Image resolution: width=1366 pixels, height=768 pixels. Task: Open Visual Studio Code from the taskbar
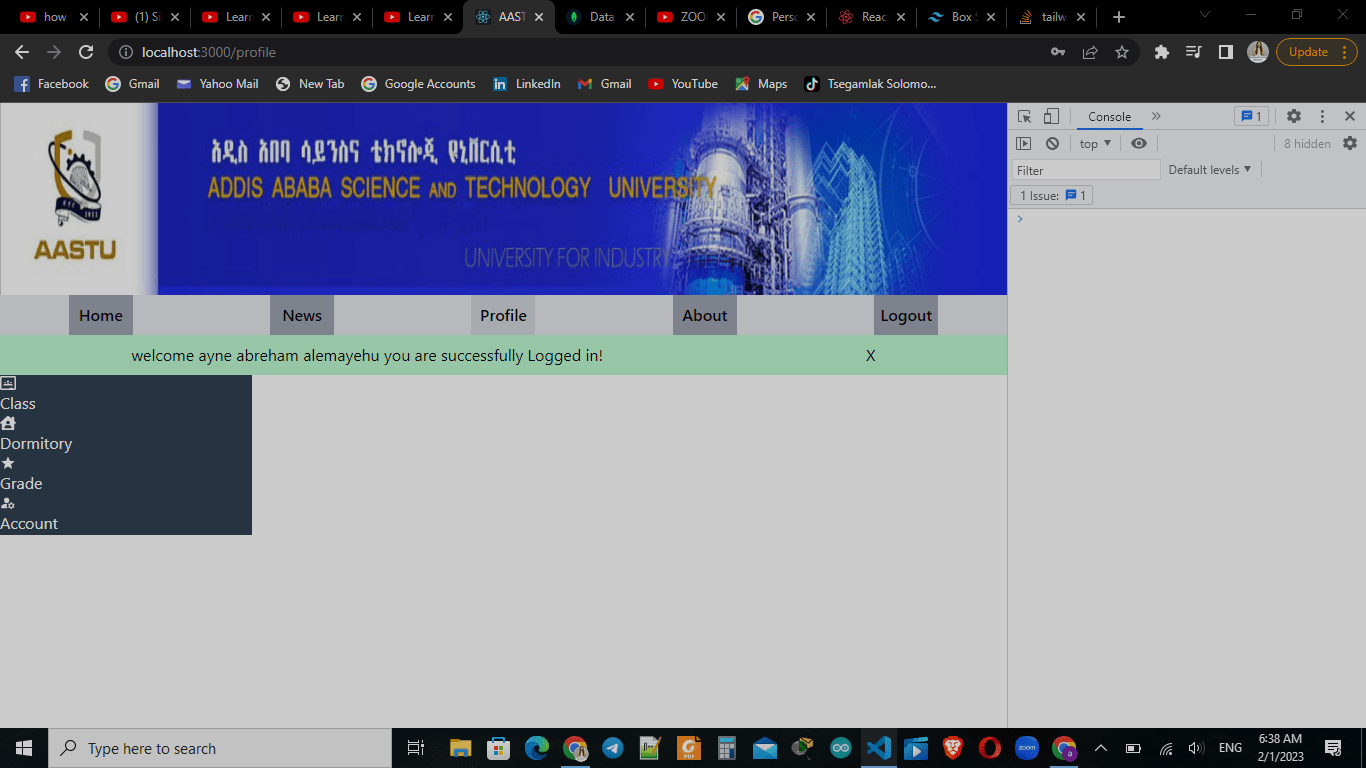879,748
